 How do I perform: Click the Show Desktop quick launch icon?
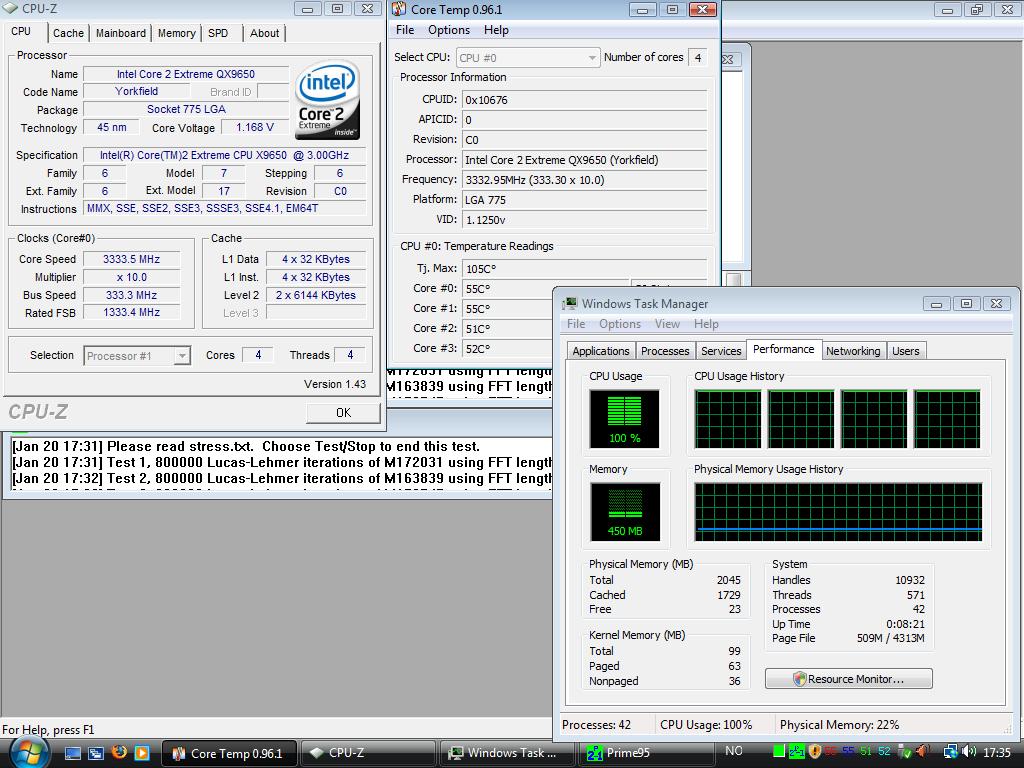point(73,753)
